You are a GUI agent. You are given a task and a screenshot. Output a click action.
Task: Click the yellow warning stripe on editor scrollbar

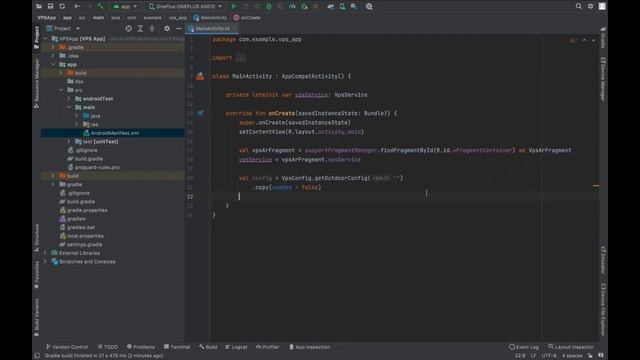(x=596, y=186)
